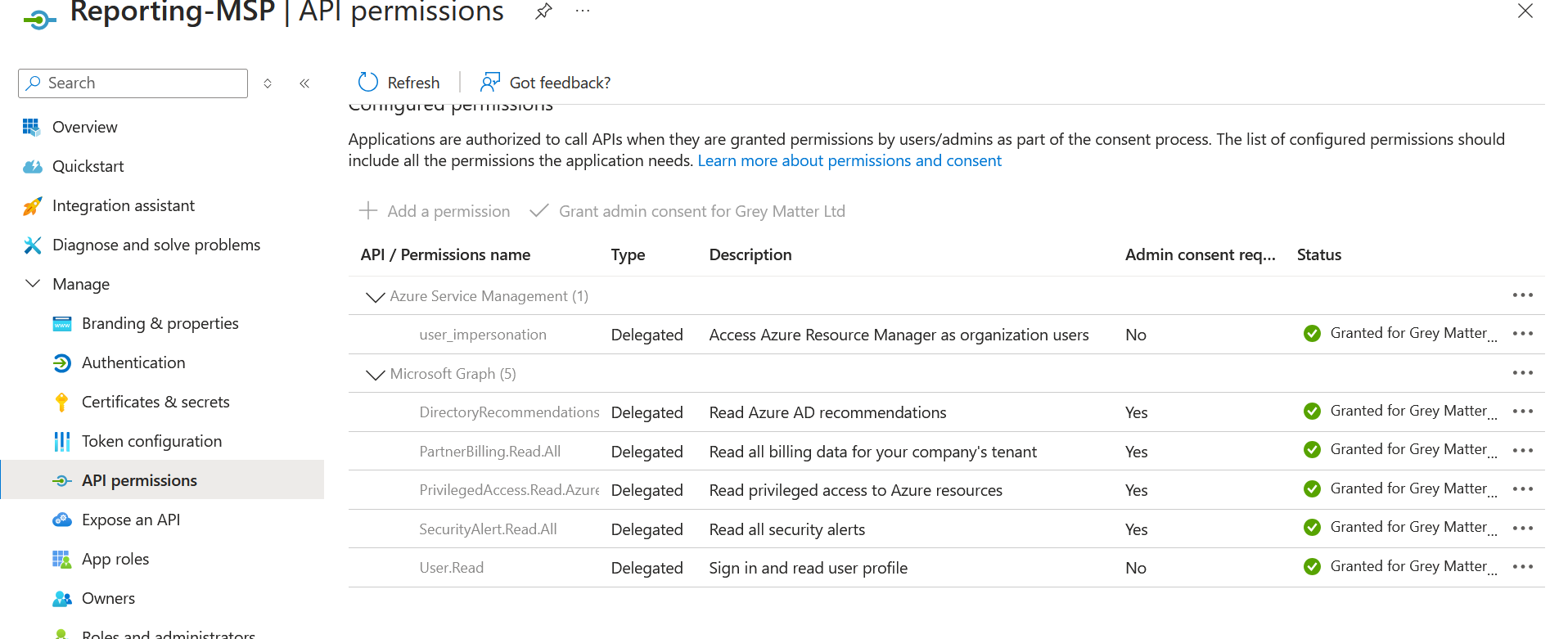Open Branding & properties

160,323
